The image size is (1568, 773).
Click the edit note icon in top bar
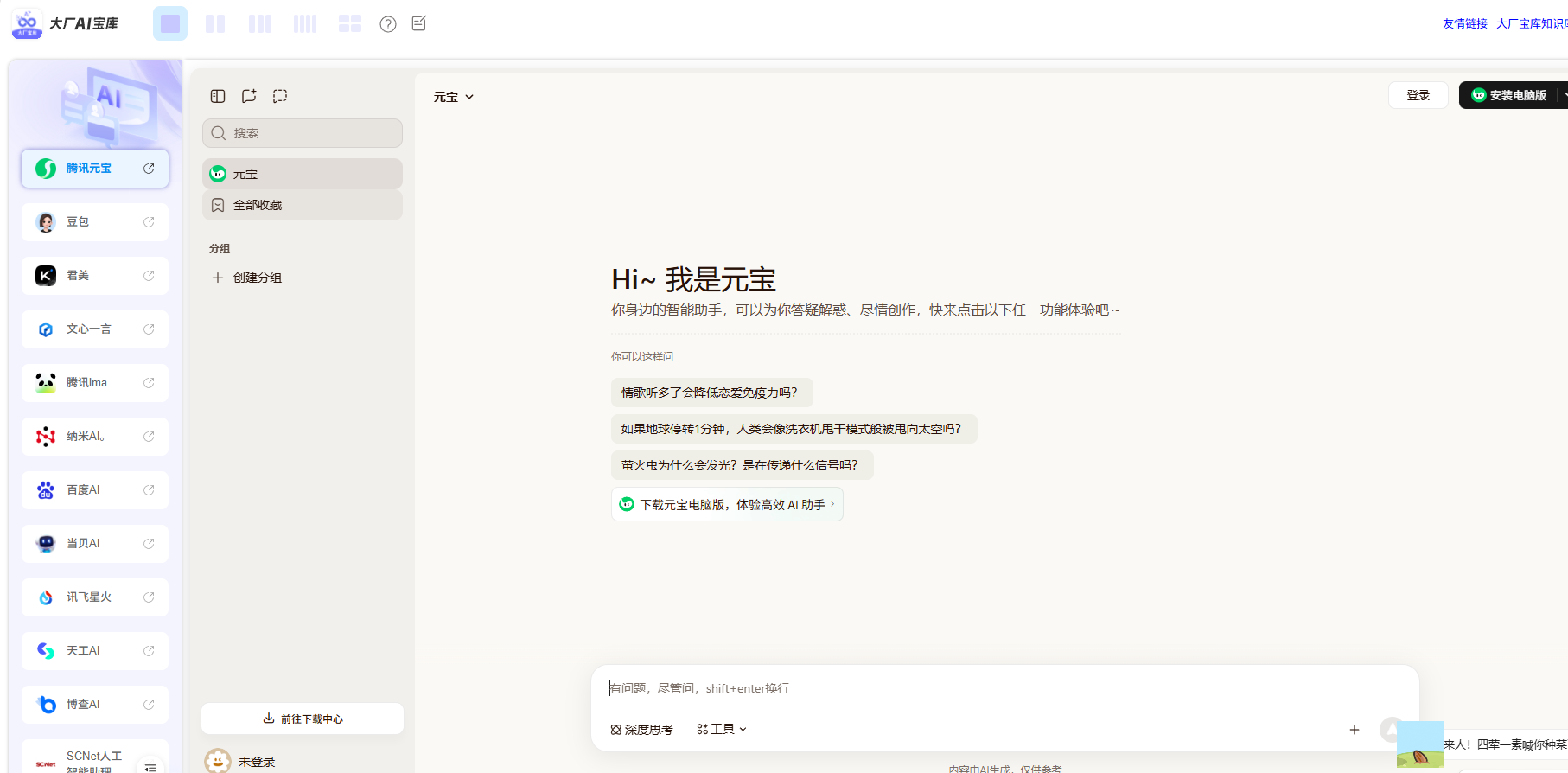pos(419,23)
